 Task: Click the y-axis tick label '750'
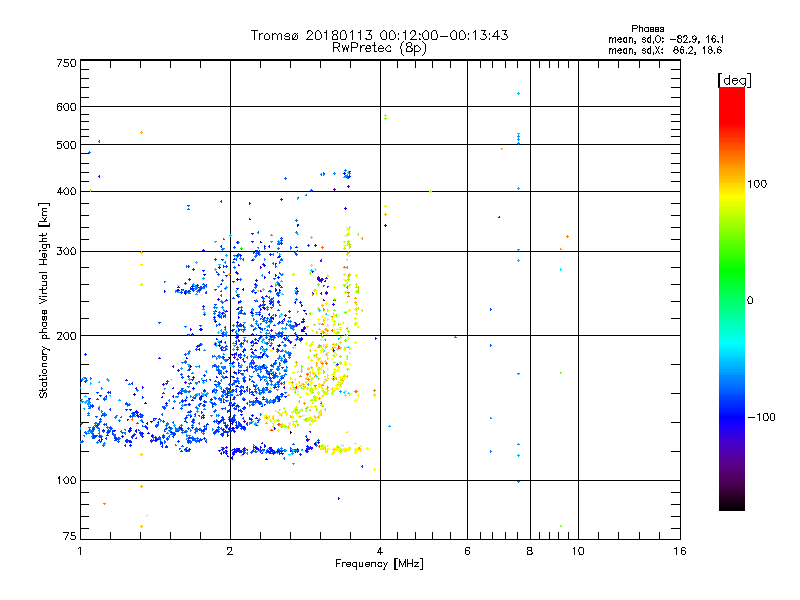(67, 63)
